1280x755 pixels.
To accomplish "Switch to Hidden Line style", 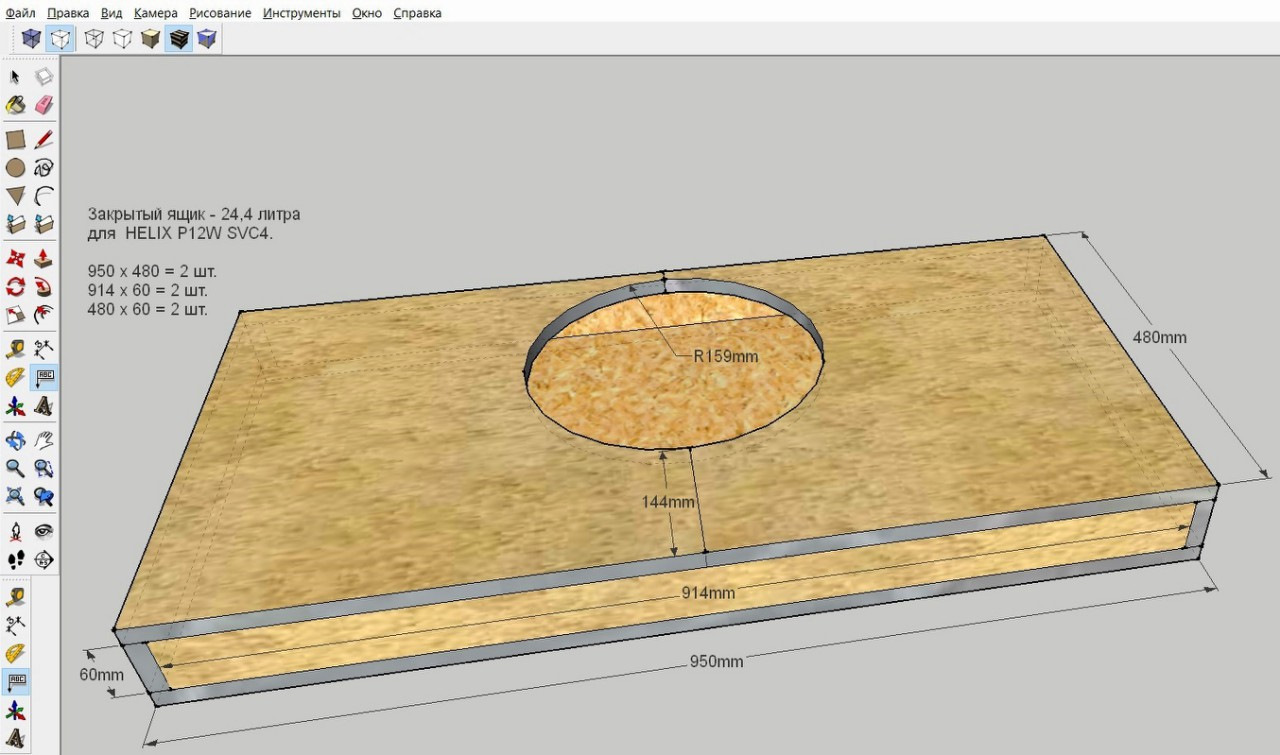I will click(x=122, y=39).
